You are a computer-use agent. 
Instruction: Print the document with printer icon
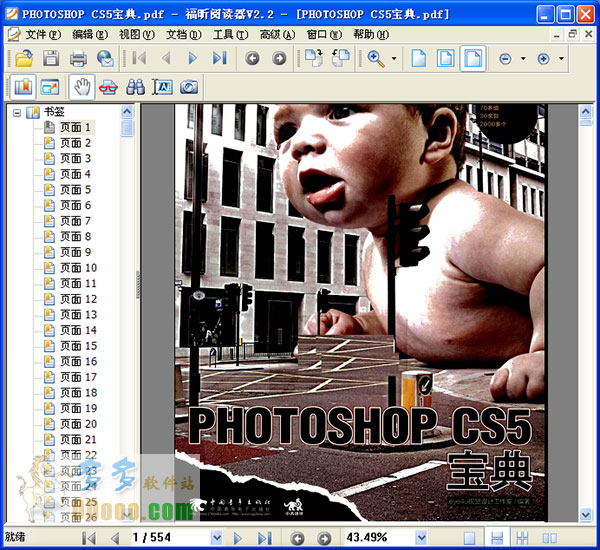coord(78,59)
